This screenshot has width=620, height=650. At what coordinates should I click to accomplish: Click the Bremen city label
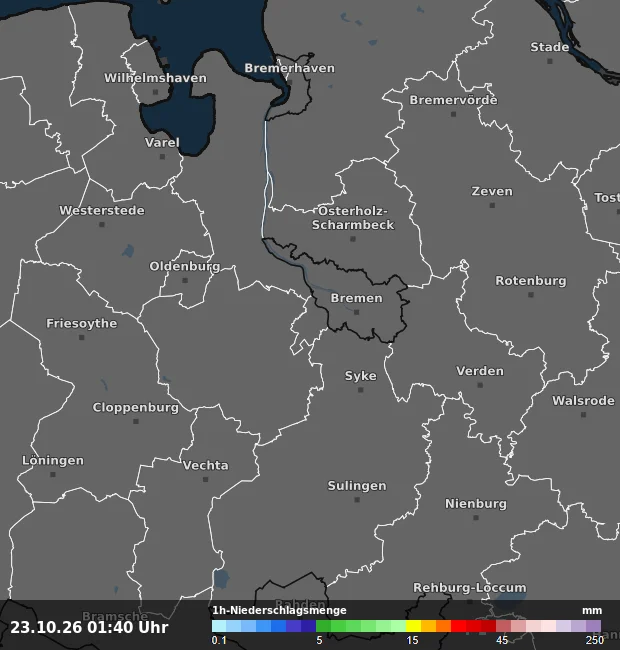coord(356,298)
